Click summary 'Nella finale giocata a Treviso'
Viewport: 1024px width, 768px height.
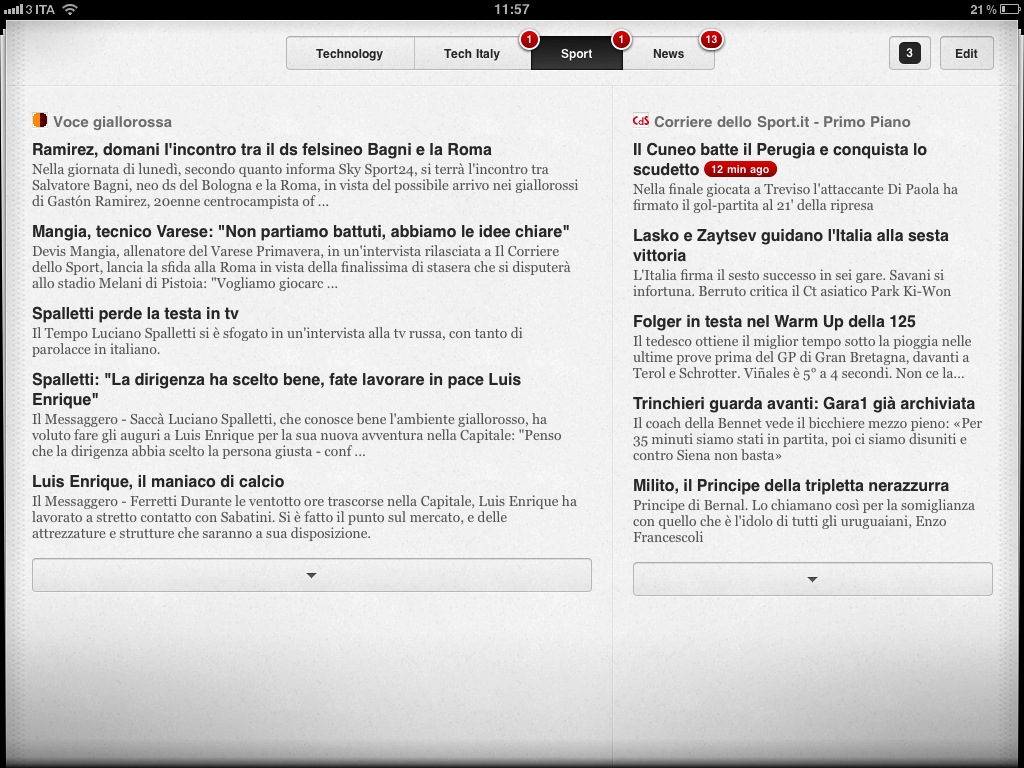click(795, 197)
